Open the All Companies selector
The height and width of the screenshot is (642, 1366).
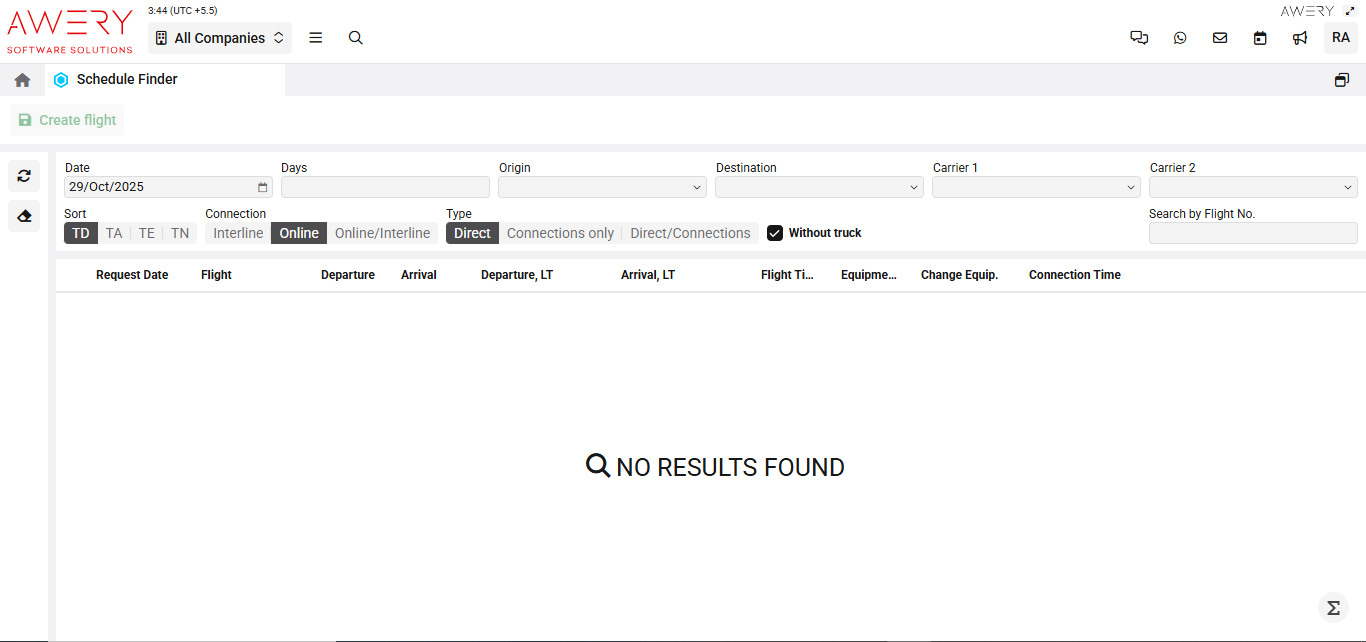point(220,38)
